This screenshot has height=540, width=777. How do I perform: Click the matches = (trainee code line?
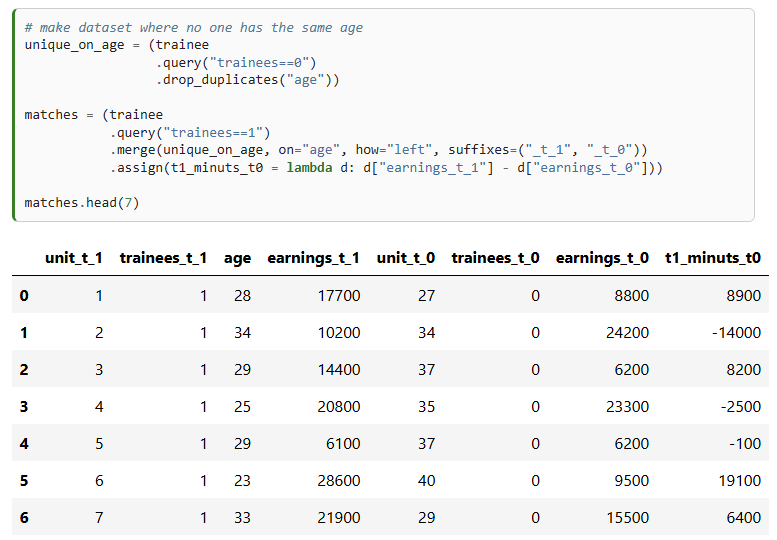pyautogui.click(x=94, y=115)
